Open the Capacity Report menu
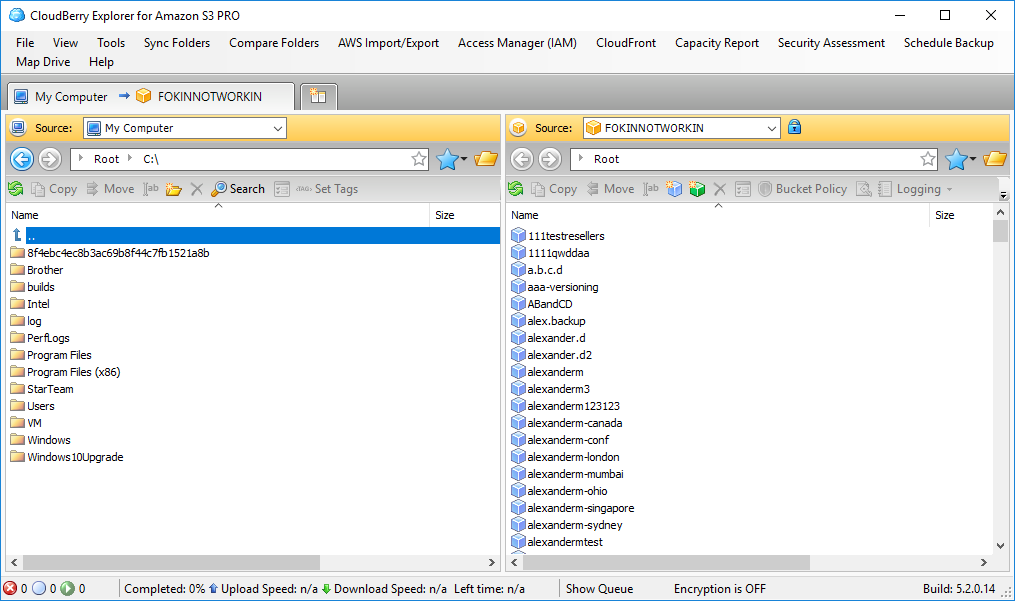Image resolution: width=1015 pixels, height=601 pixels. [x=717, y=43]
